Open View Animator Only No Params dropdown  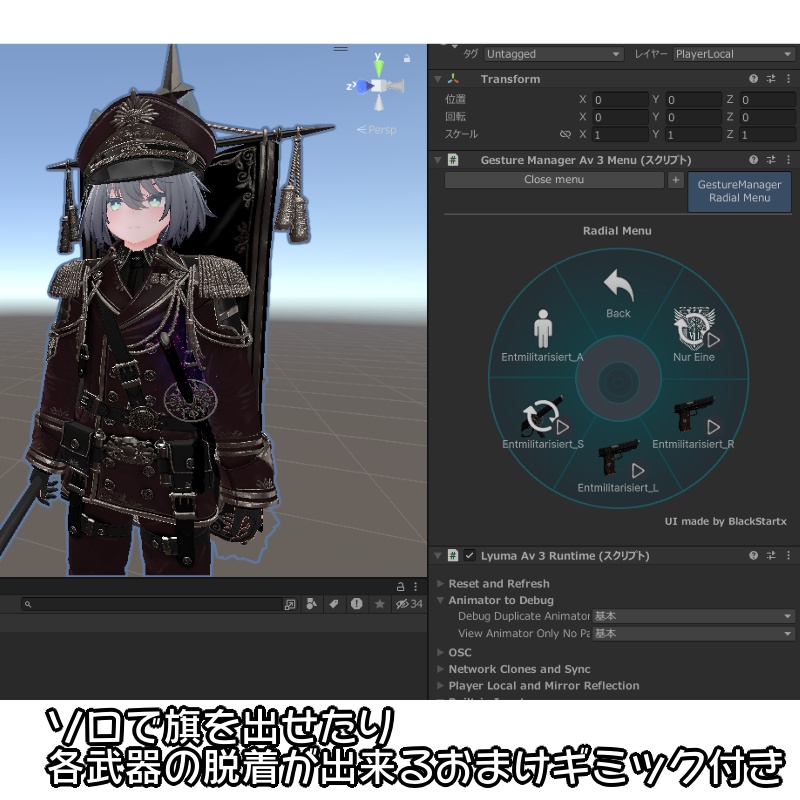tap(693, 633)
